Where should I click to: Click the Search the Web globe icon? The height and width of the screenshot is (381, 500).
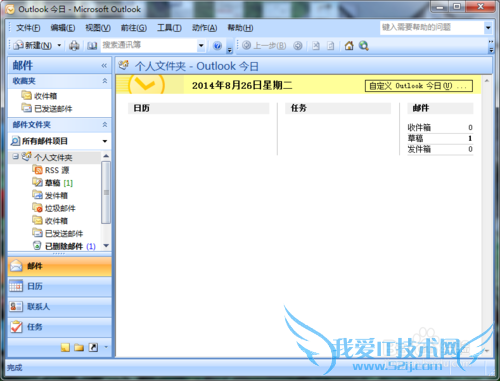click(364, 46)
